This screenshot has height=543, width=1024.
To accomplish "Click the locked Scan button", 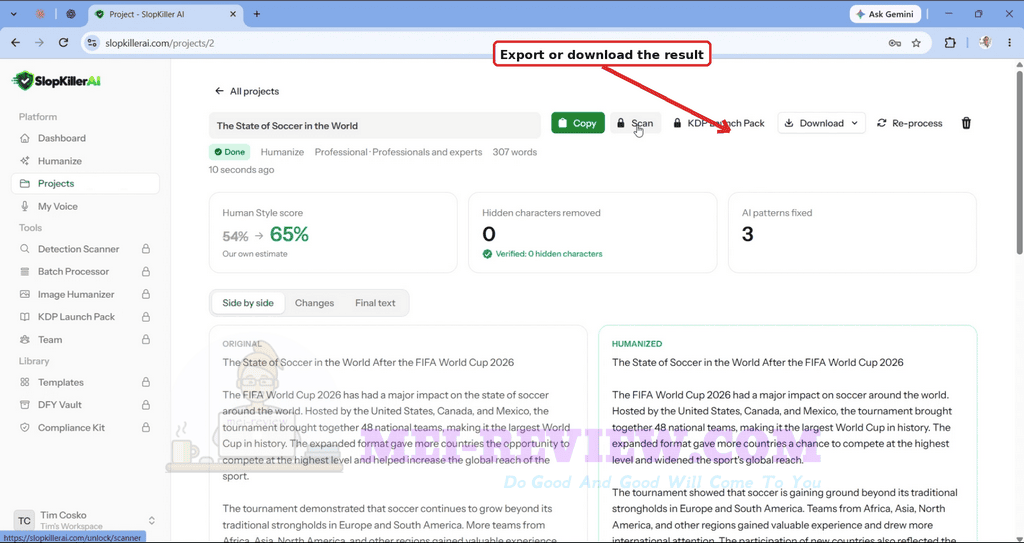I will point(635,123).
